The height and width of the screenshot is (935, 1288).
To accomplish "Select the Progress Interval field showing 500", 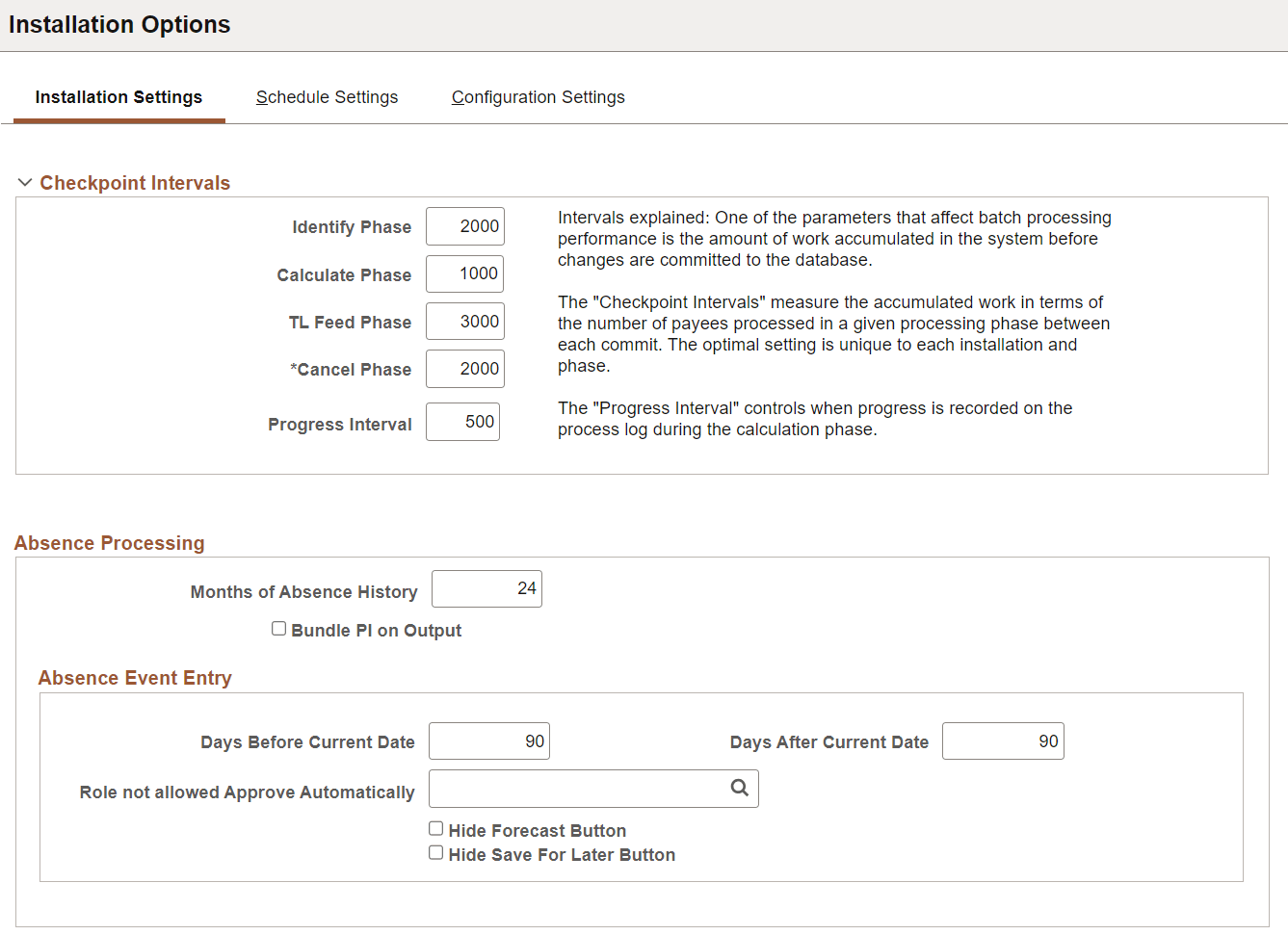I will tap(462, 422).
